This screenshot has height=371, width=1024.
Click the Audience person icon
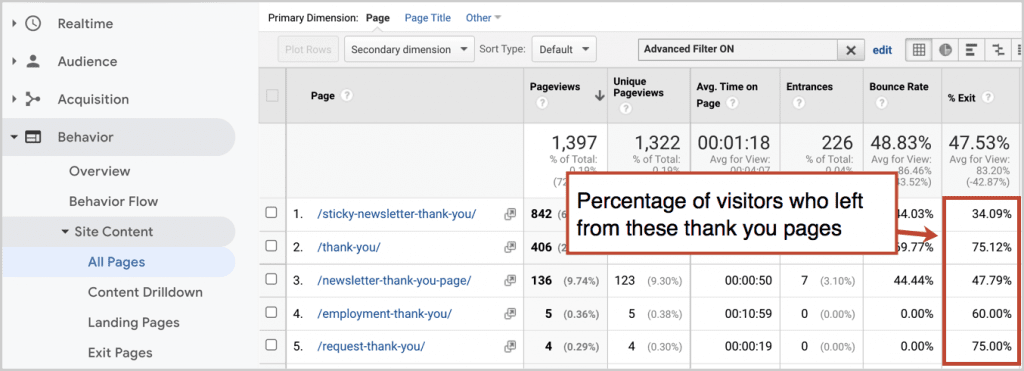point(33,61)
